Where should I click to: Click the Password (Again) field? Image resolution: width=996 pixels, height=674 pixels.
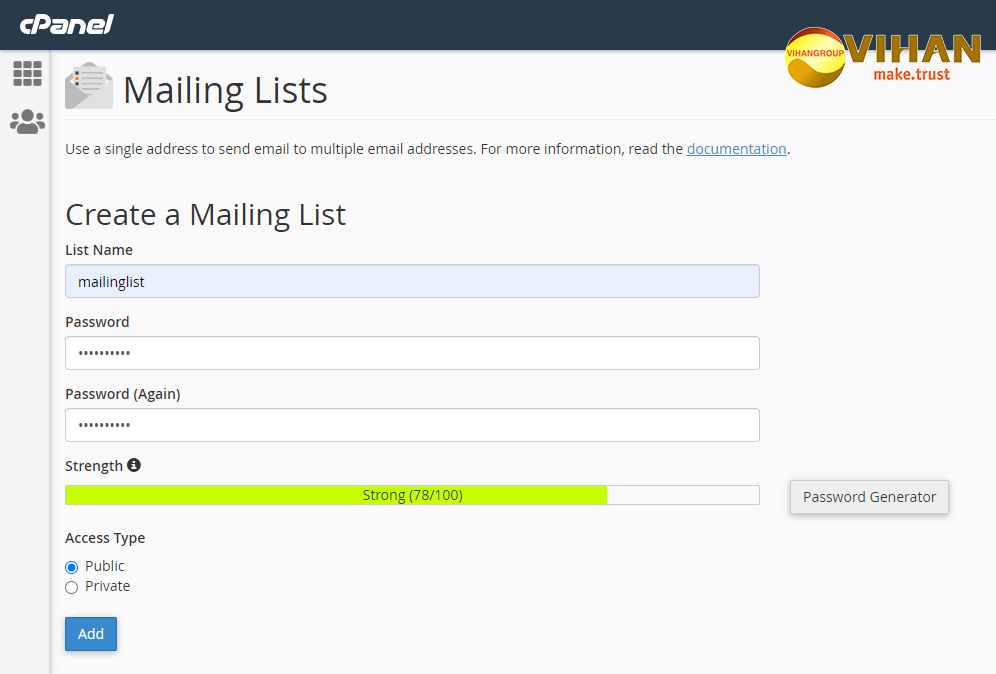pyautogui.click(x=412, y=425)
